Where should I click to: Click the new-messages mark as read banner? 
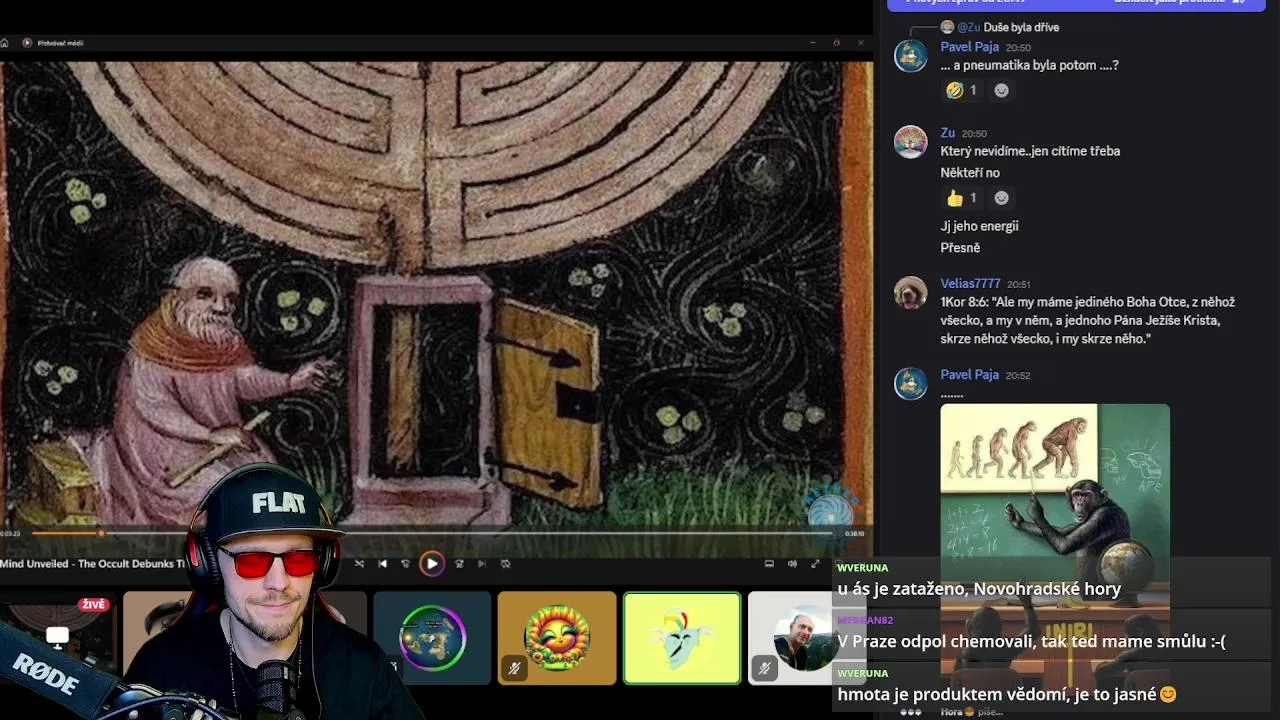1076,4
